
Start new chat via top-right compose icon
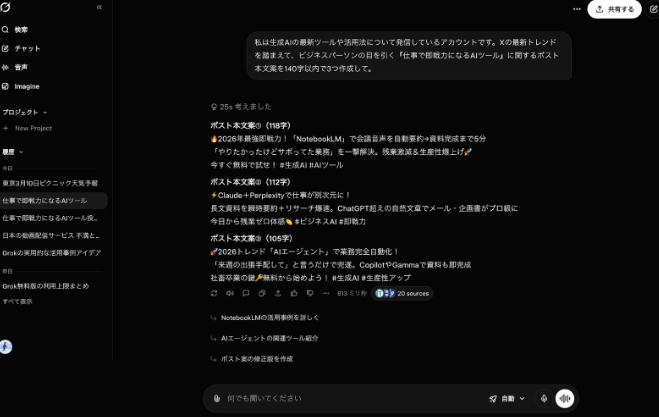[x=653, y=9]
